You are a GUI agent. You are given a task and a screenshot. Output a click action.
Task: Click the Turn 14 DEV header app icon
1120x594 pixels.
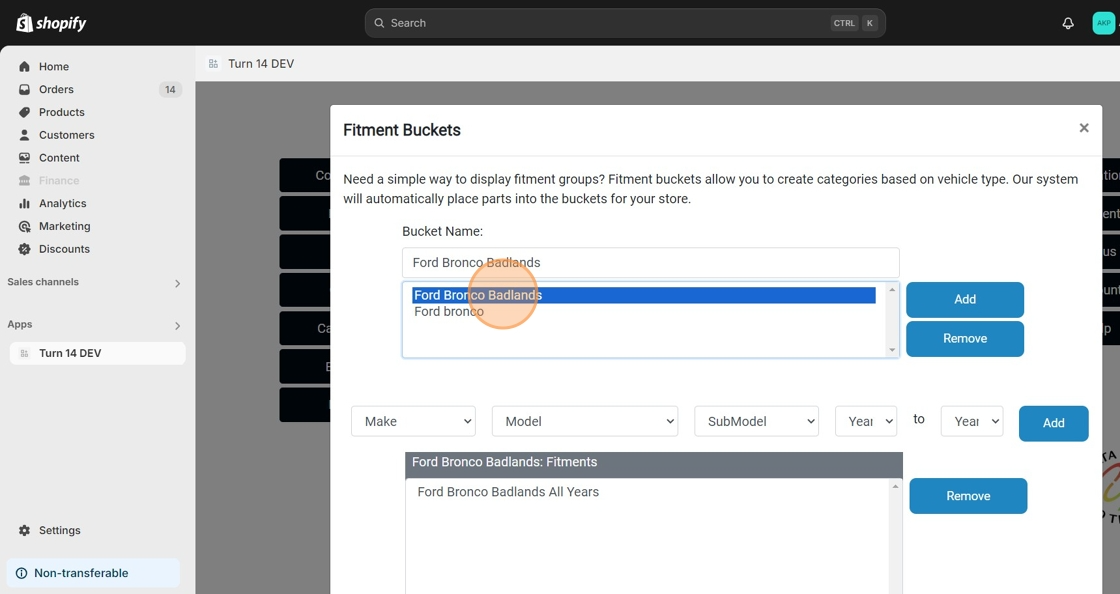pyautogui.click(x=213, y=64)
